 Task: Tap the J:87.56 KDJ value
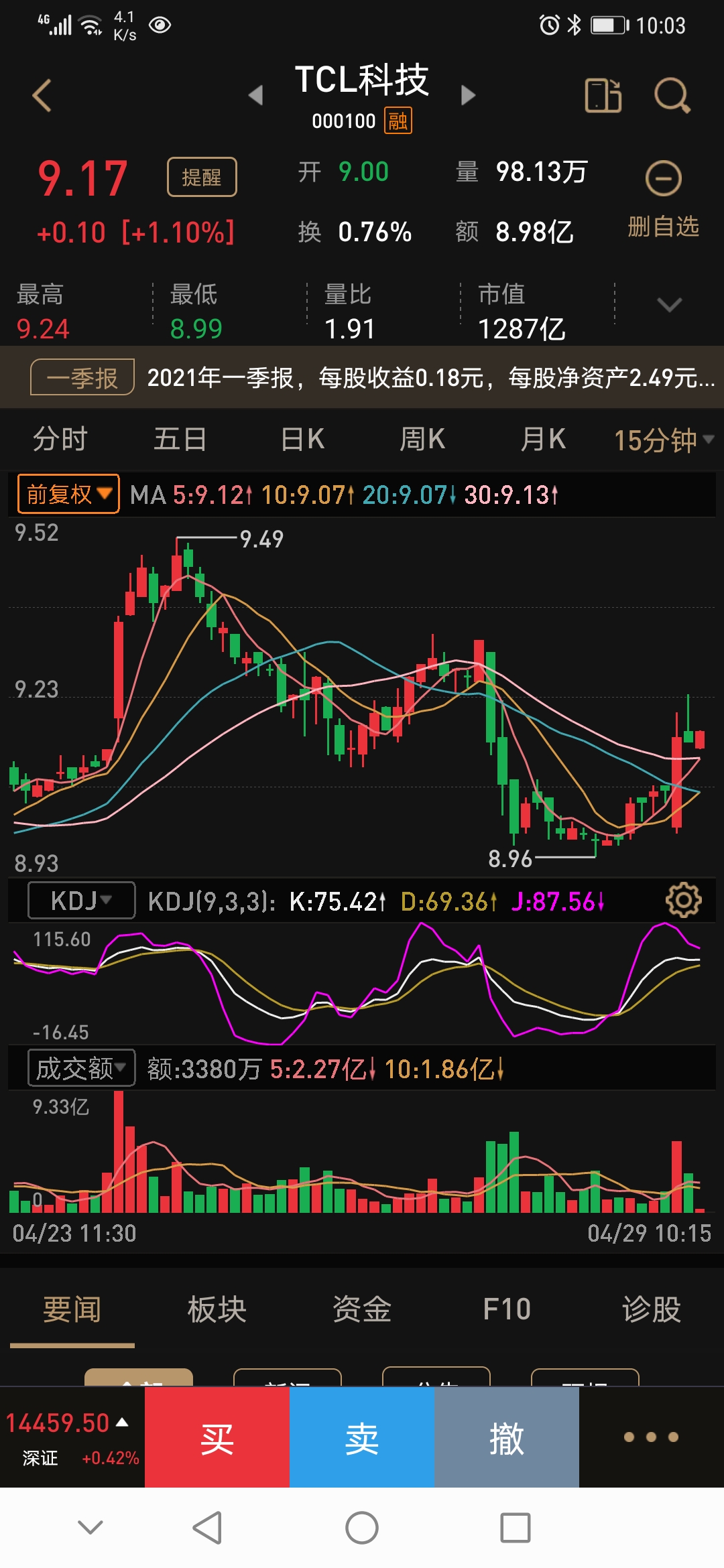pos(558,901)
